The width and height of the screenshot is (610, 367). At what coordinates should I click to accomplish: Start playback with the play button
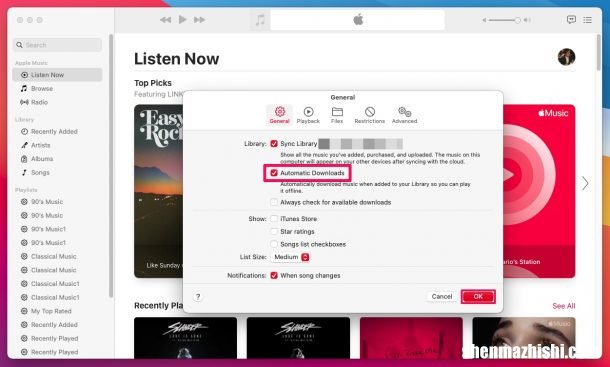pos(182,19)
